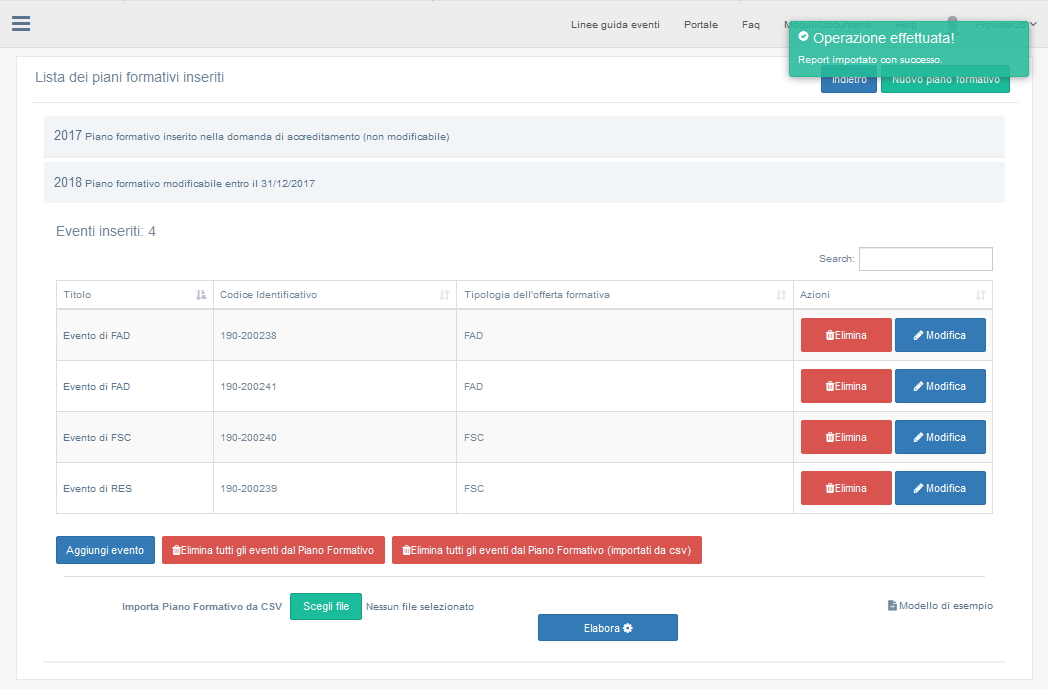Screen dimensions: 1048x689
Task: Click the Aggiungi evento button
Action: point(105,550)
